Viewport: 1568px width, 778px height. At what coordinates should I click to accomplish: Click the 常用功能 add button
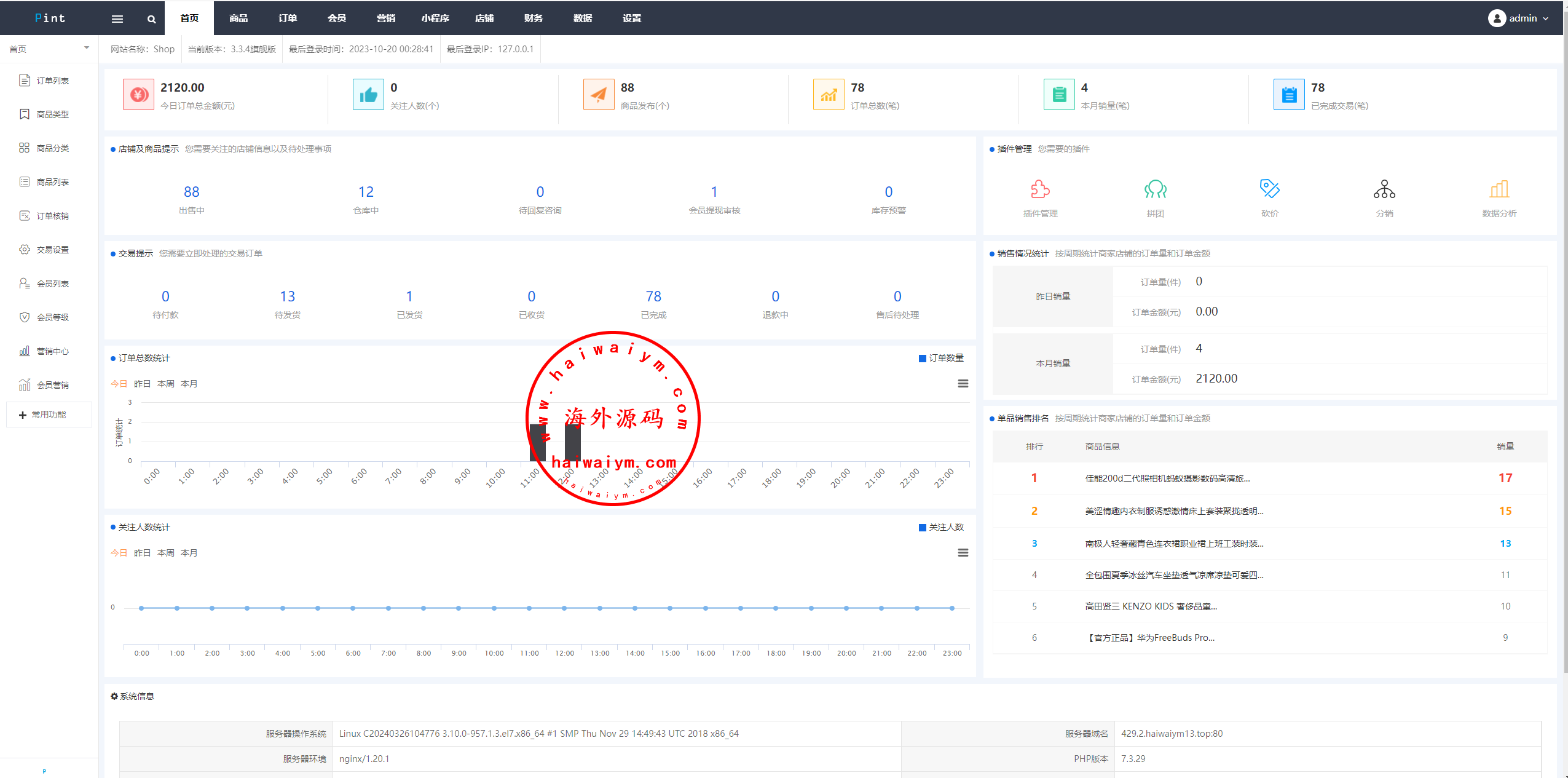(x=49, y=415)
